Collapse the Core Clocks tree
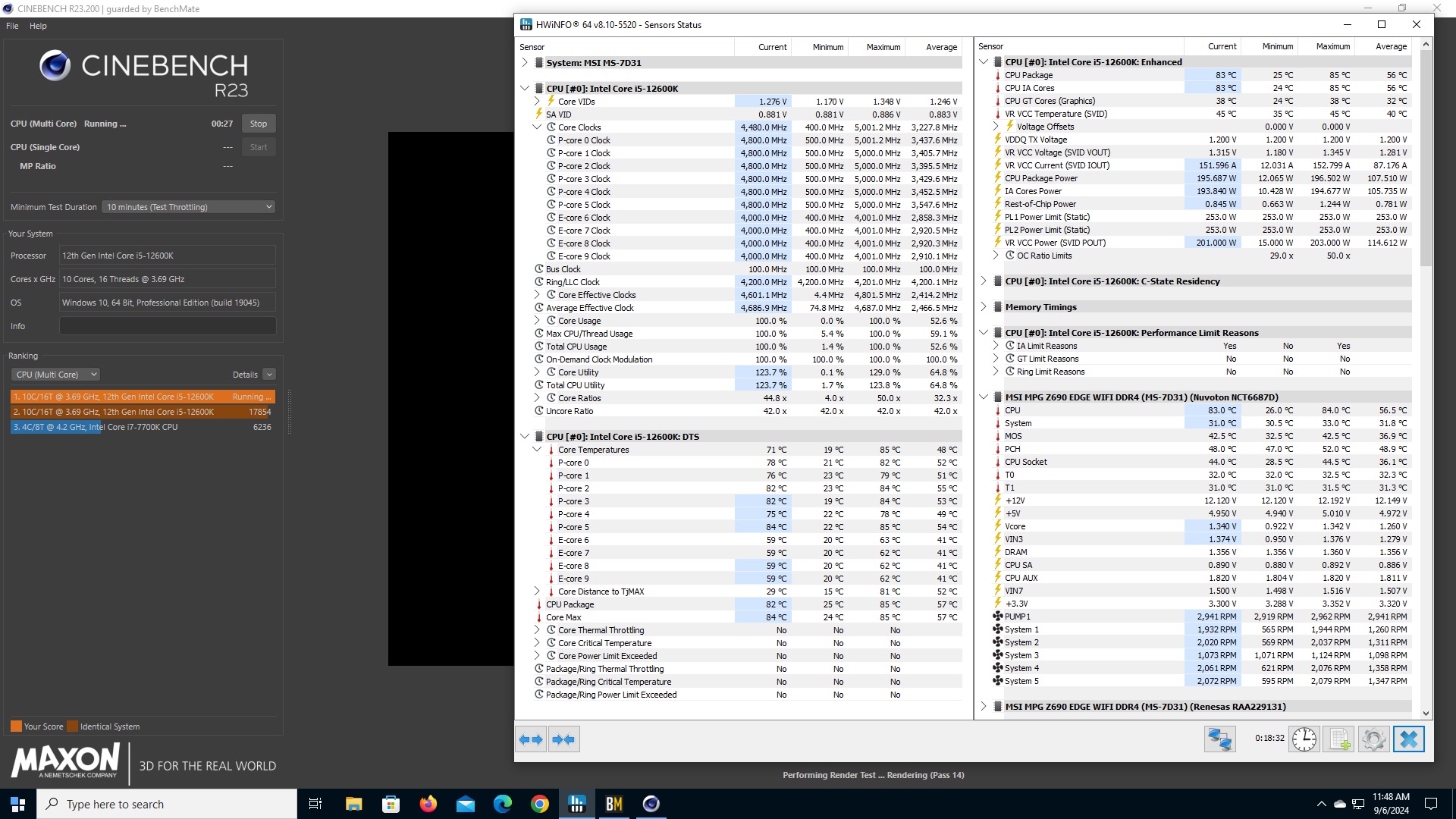 coord(537,127)
